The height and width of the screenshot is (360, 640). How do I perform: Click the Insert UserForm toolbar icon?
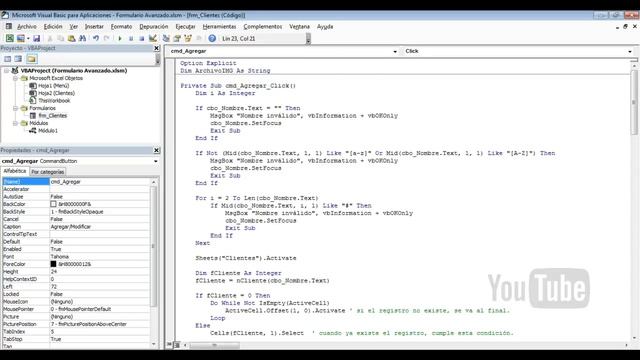point(20,38)
